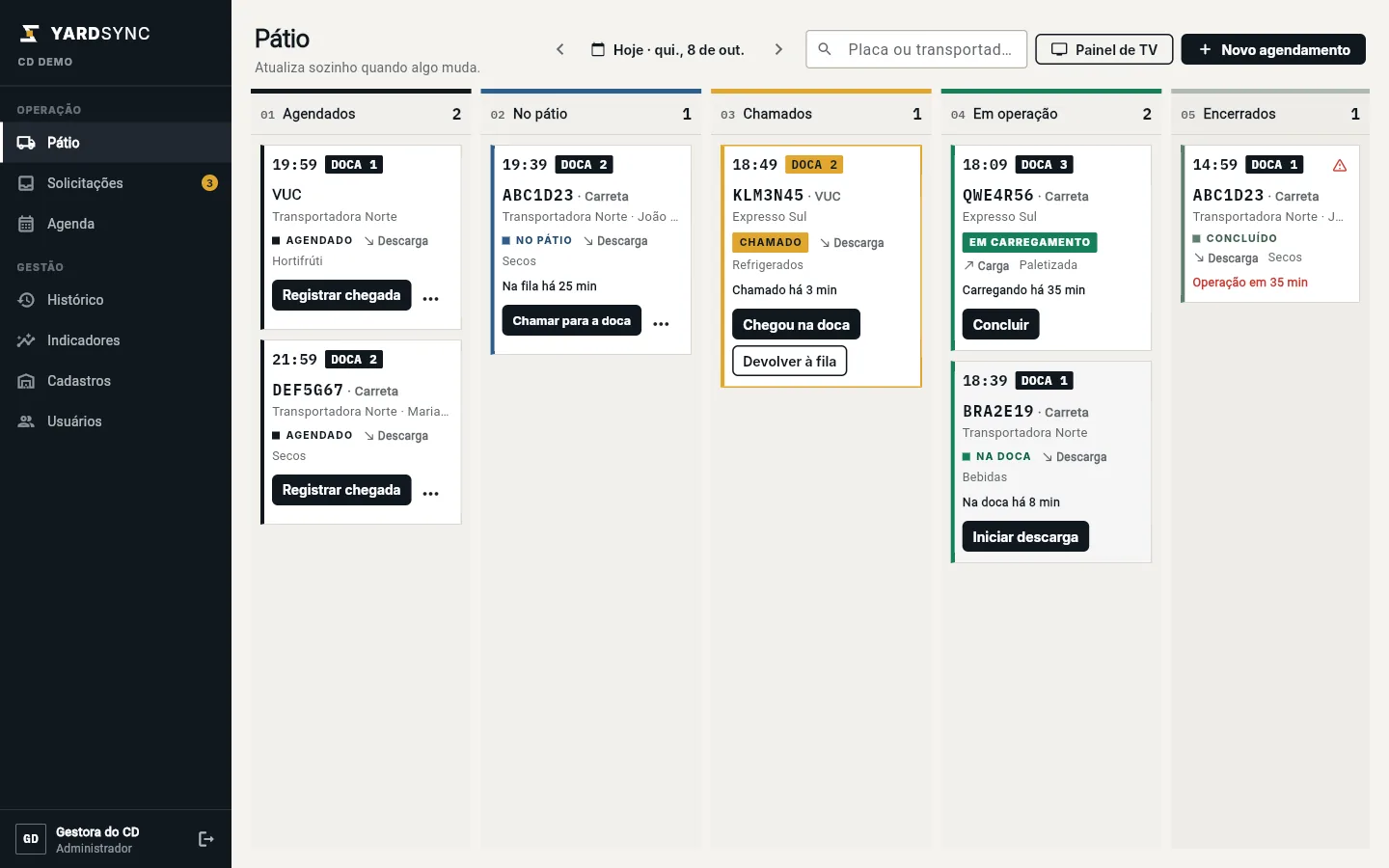This screenshot has height=868, width=1389.
Task: Click the search magnifier icon
Action: tap(825, 49)
